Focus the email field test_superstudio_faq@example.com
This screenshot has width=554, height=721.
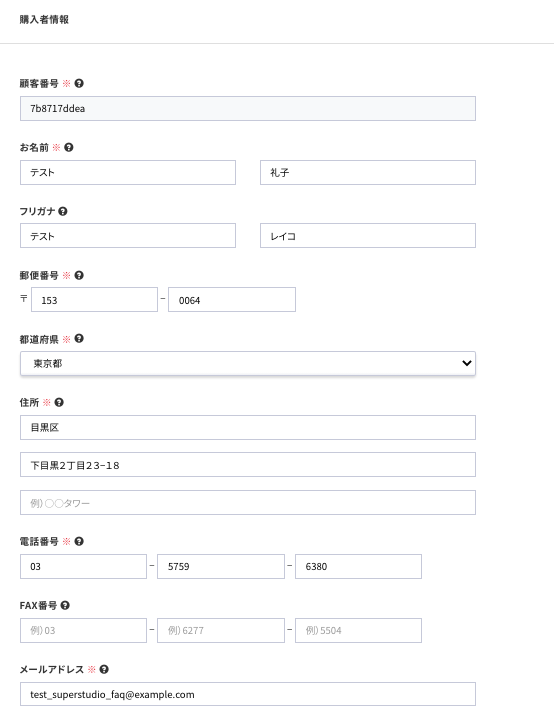point(248,694)
